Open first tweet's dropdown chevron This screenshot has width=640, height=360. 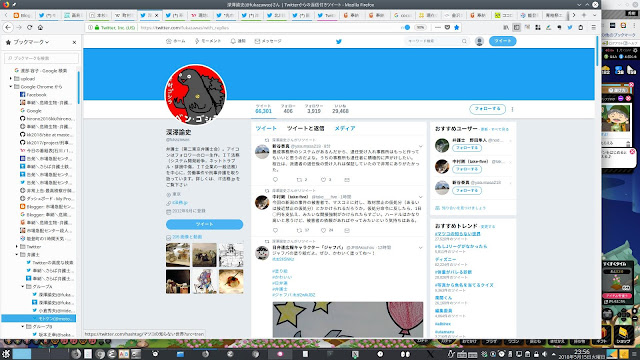point(420,146)
